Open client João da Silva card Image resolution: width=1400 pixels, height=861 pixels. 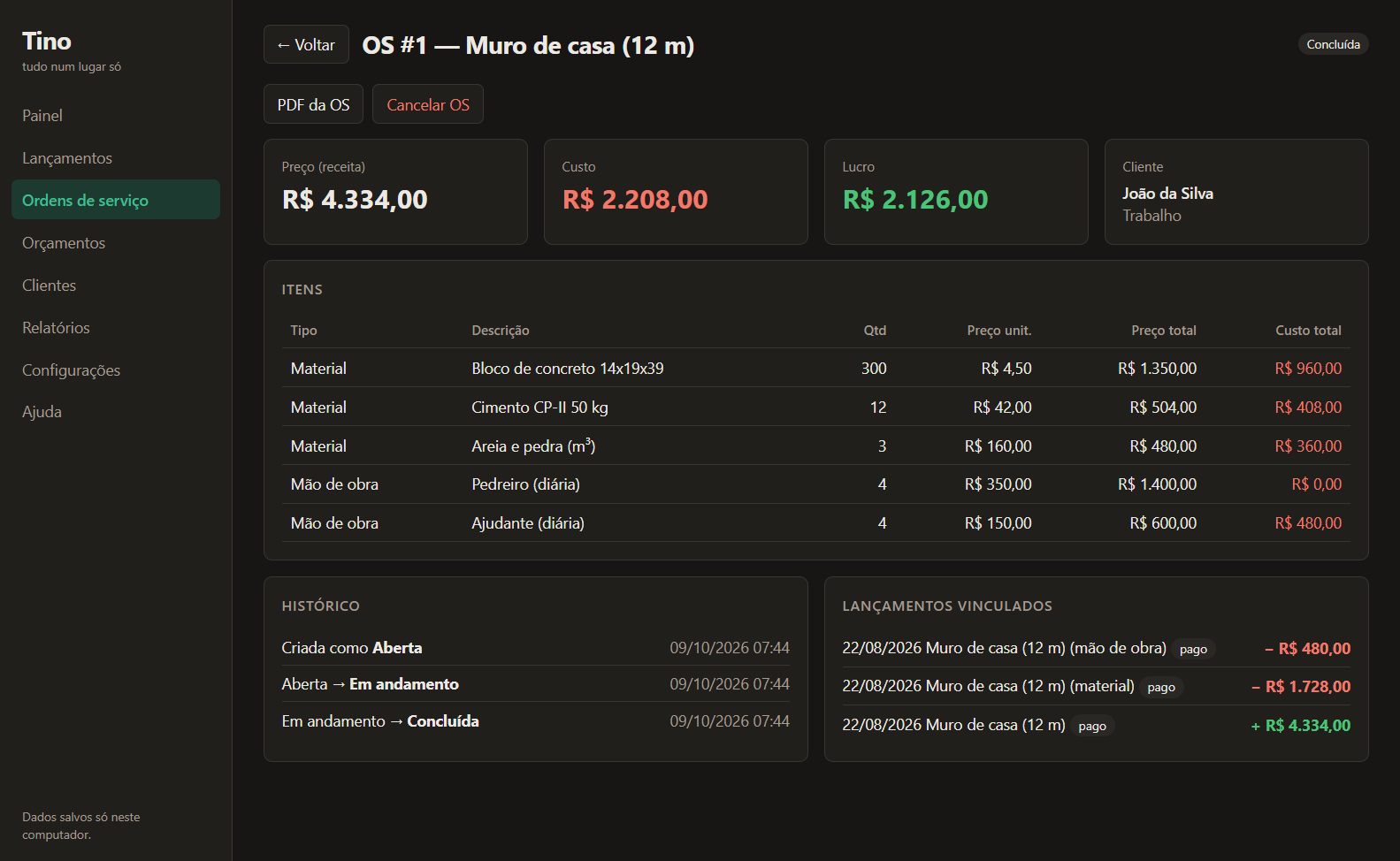[x=1236, y=192]
